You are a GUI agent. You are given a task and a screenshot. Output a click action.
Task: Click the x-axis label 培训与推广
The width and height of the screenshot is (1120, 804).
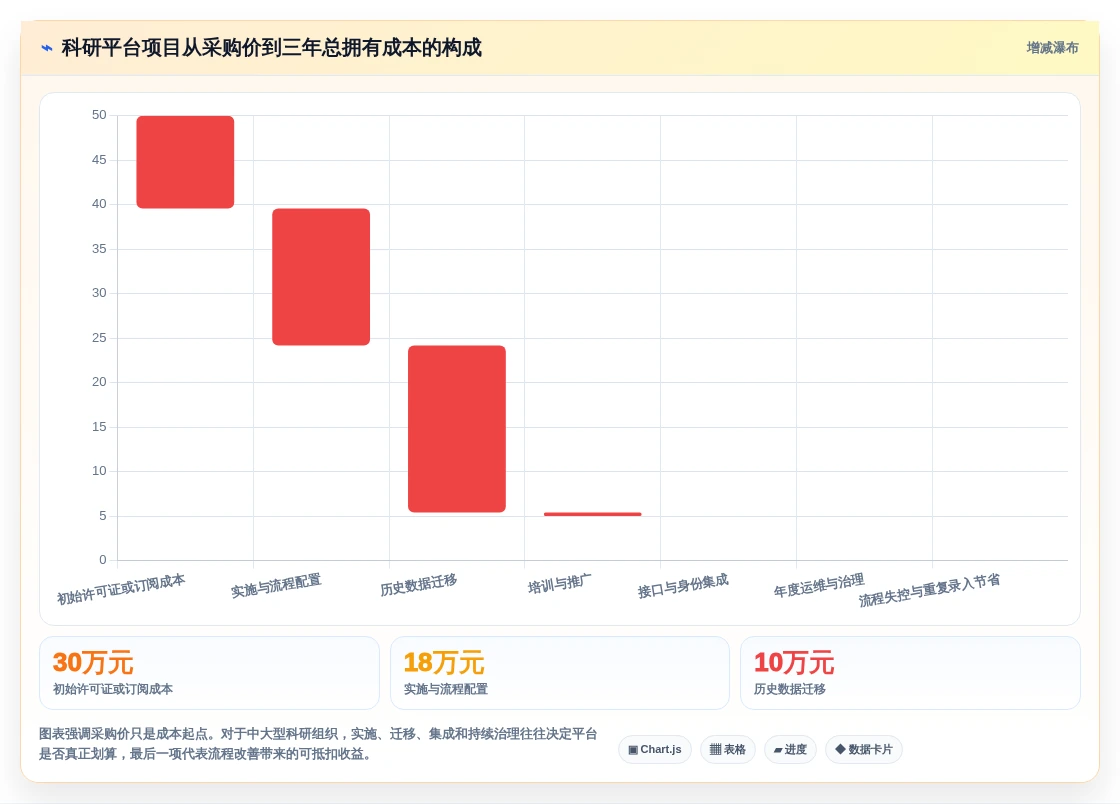click(559, 583)
